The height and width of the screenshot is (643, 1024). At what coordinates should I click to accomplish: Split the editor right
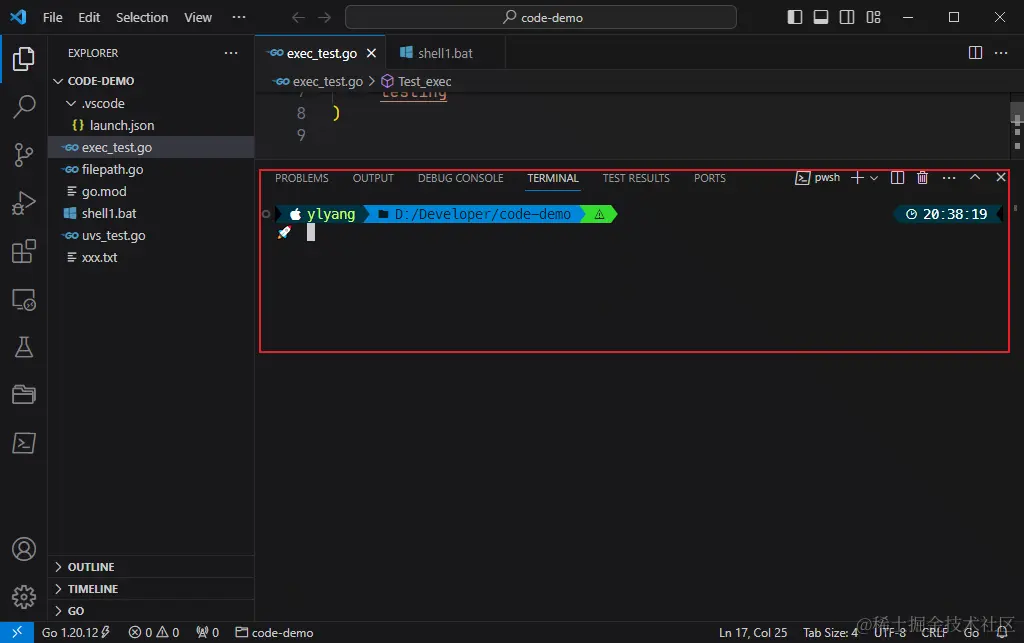coord(975,53)
